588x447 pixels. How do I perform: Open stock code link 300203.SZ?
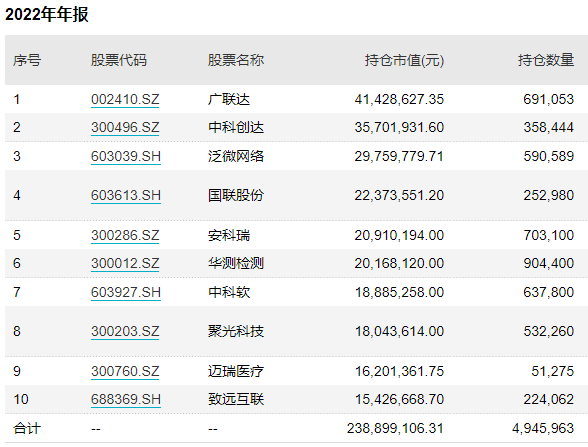pyautogui.click(x=125, y=332)
